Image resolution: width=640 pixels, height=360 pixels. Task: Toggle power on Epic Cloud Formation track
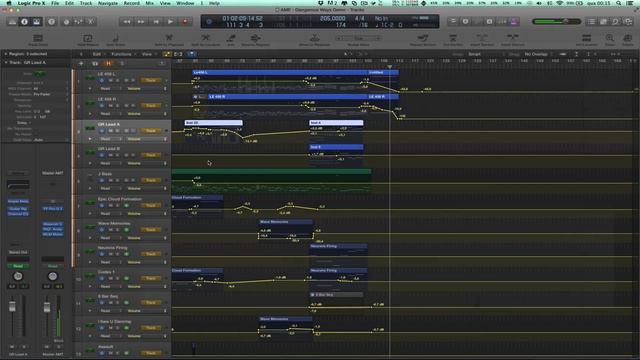click(102, 205)
